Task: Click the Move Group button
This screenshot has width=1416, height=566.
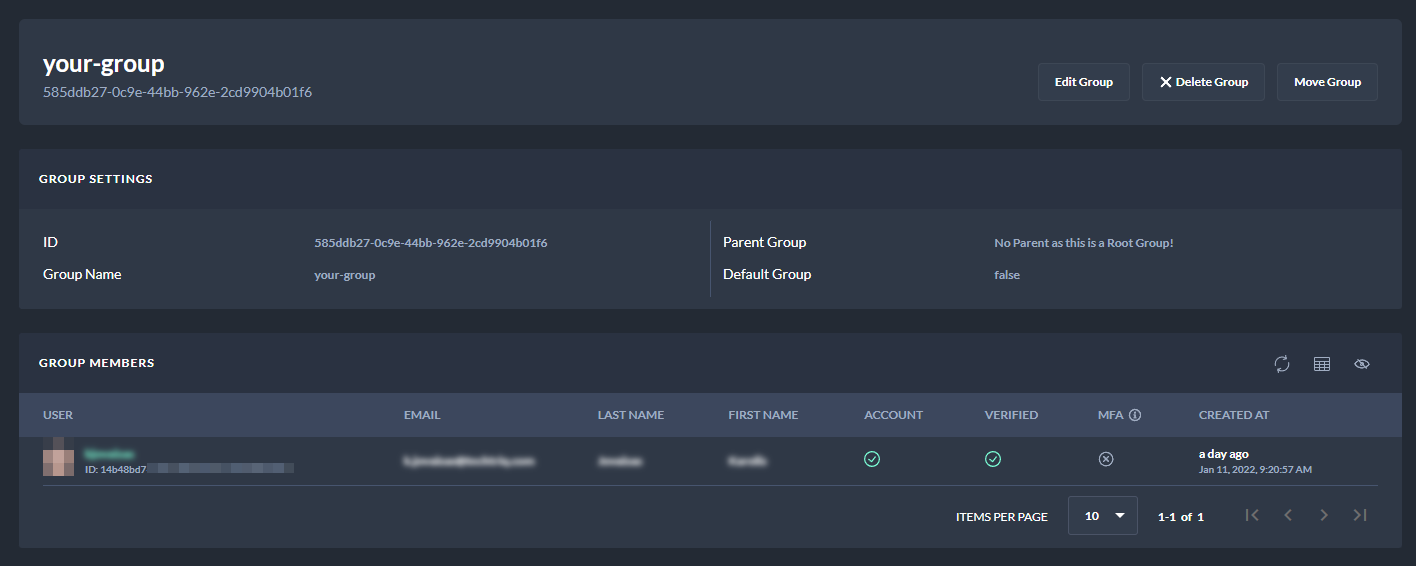Action: (x=1327, y=82)
